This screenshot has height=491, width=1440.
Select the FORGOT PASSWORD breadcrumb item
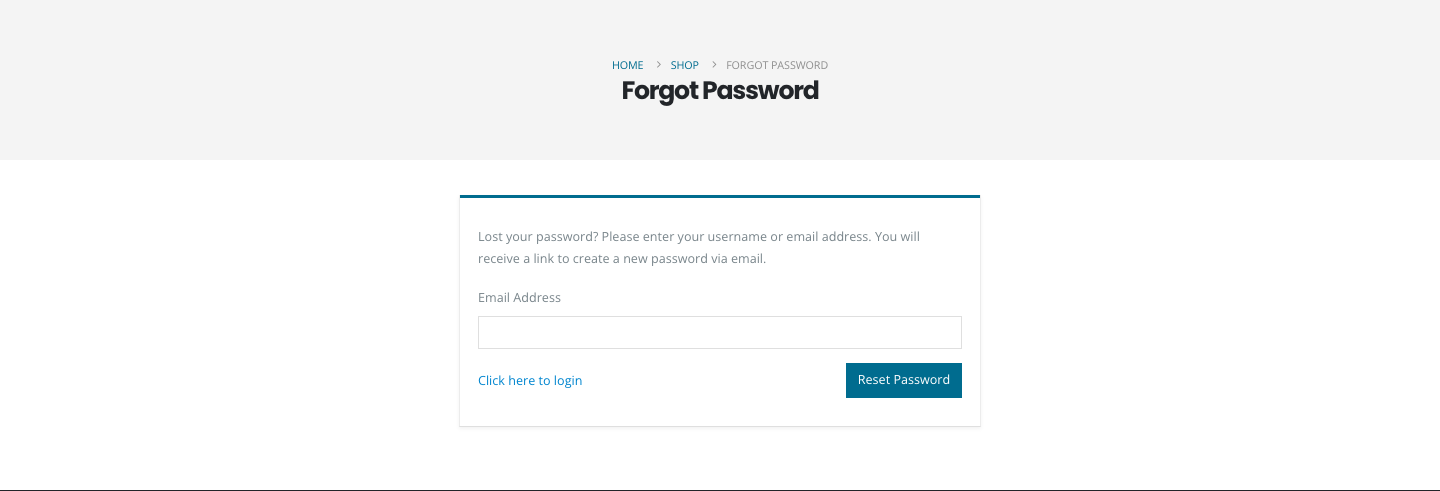(777, 65)
